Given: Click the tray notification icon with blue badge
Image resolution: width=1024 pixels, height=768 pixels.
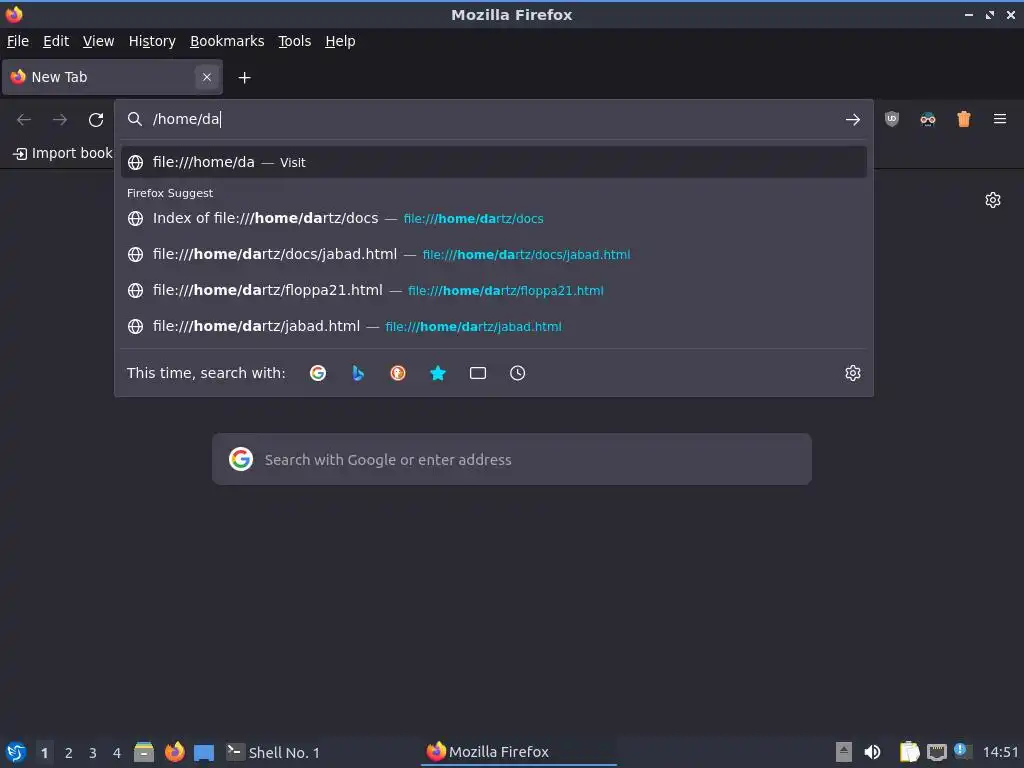Looking at the screenshot, I should coord(962,751).
